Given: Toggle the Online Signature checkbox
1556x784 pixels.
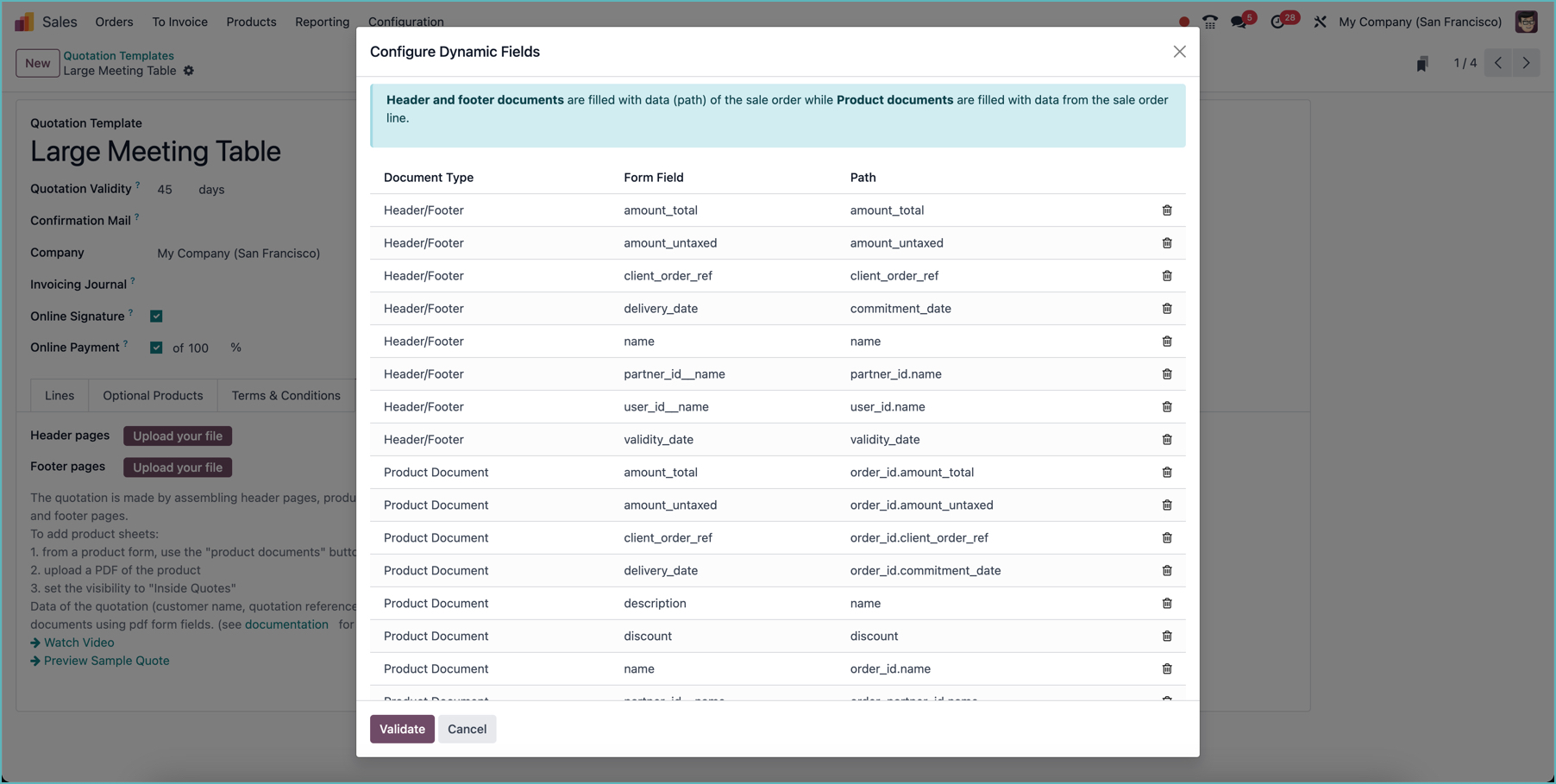Looking at the screenshot, I should pos(156,317).
